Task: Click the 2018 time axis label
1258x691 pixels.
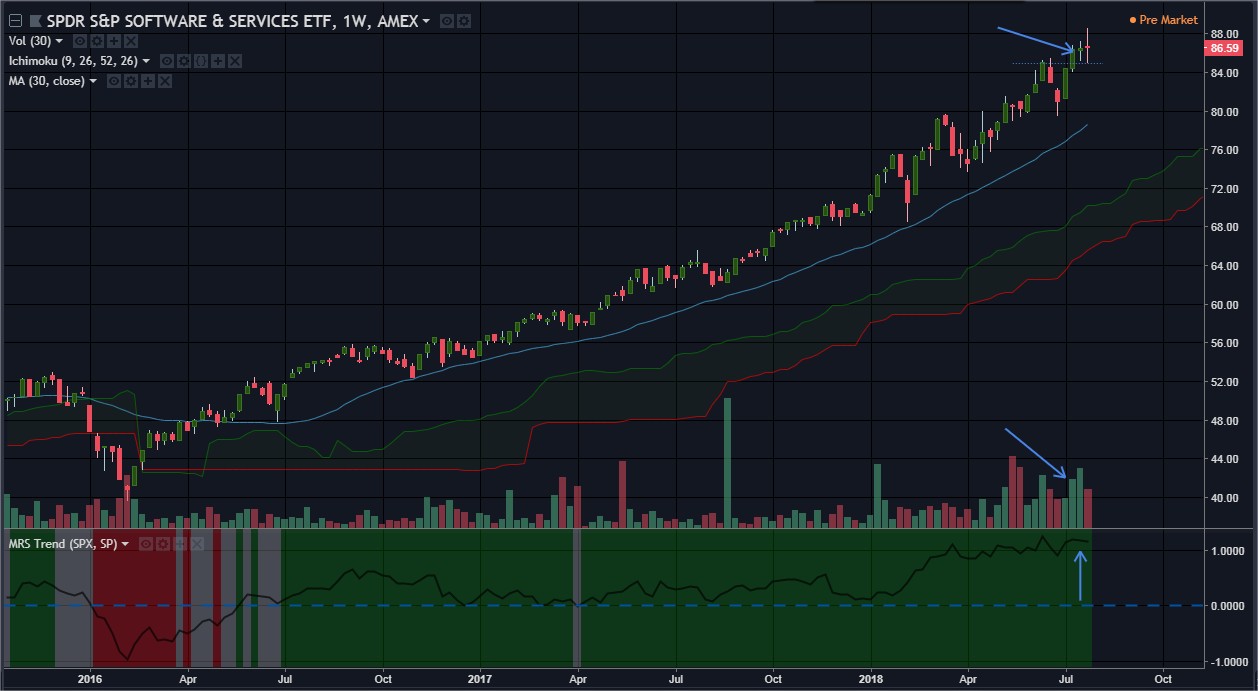Action: 870,677
